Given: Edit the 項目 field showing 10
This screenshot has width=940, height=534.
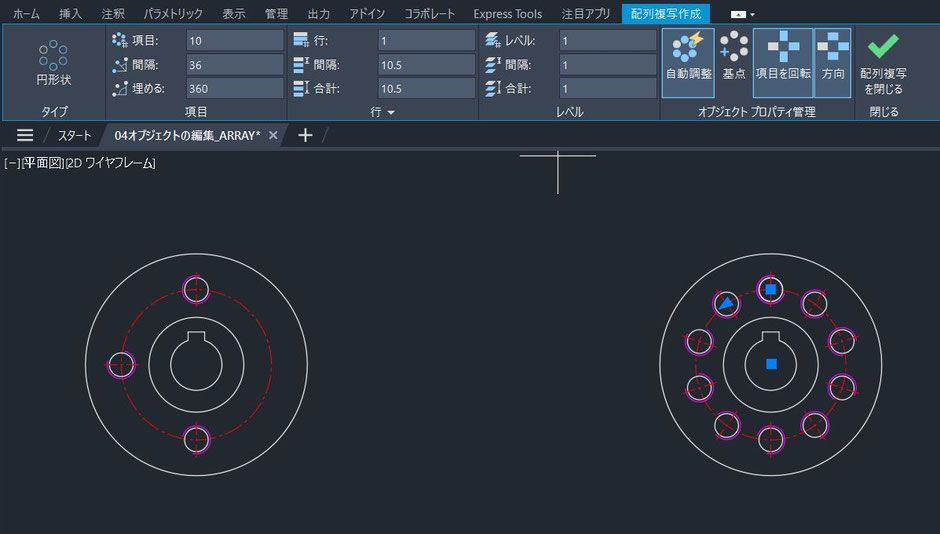Looking at the screenshot, I should 234,41.
